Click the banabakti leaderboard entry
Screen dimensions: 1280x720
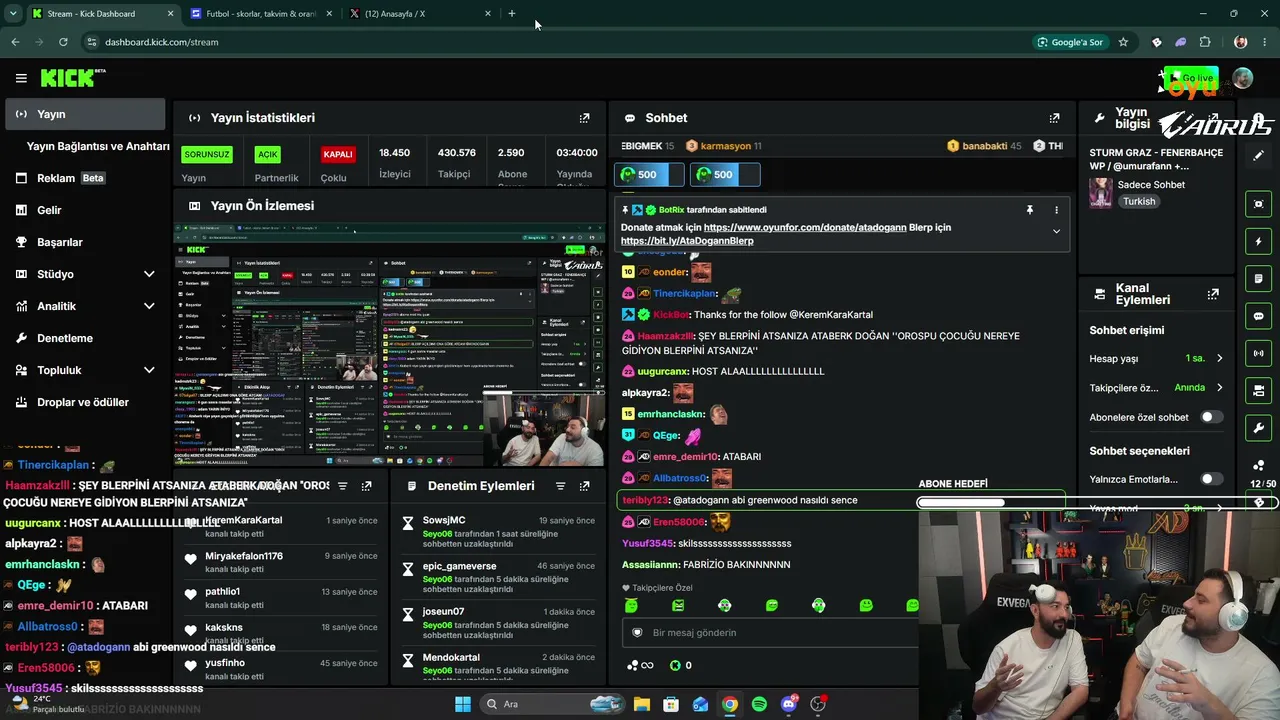[x=984, y=146]
